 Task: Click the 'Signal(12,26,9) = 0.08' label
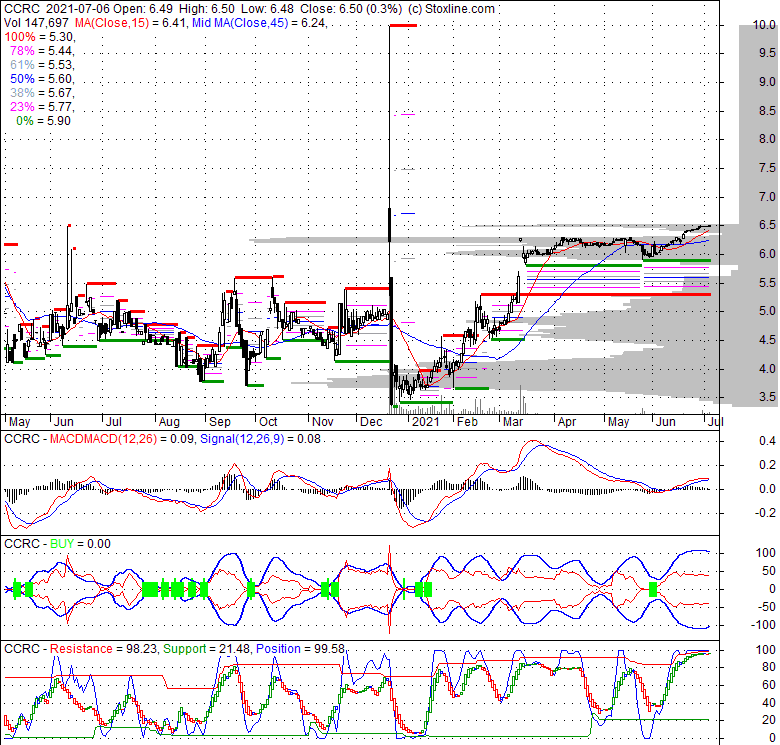pos(260,439)
